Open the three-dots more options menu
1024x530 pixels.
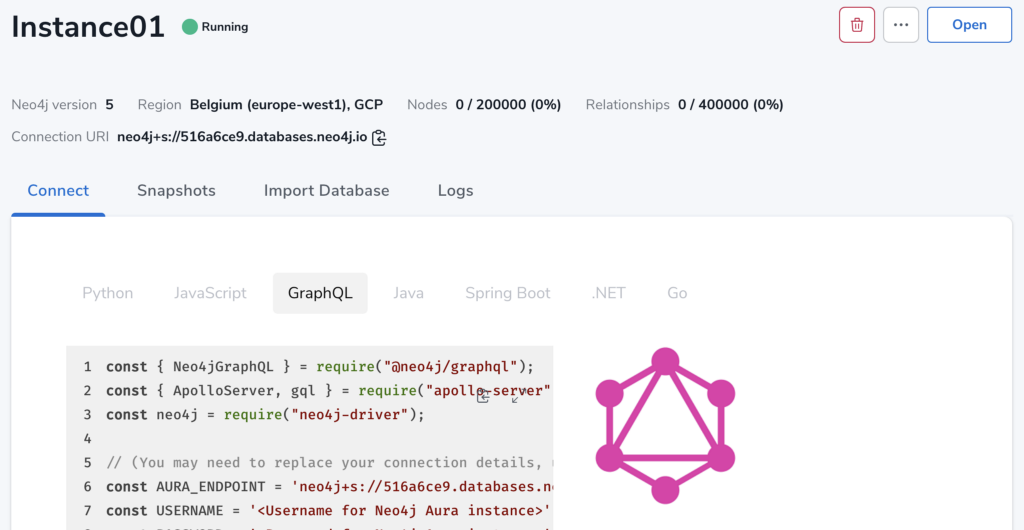click(x=901, y=25)
